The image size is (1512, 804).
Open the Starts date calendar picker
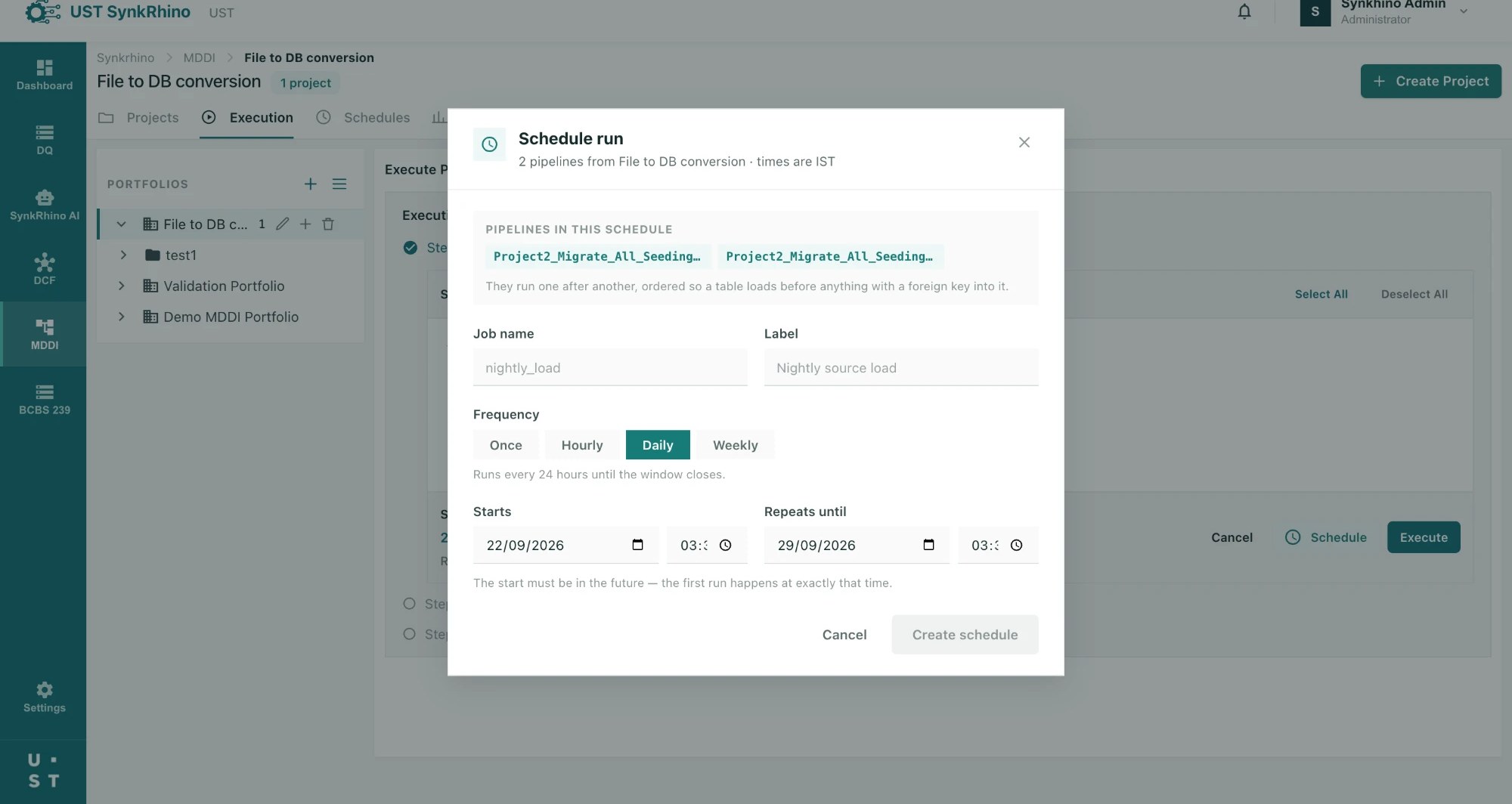pyautogui.click(x=637, y=545)
